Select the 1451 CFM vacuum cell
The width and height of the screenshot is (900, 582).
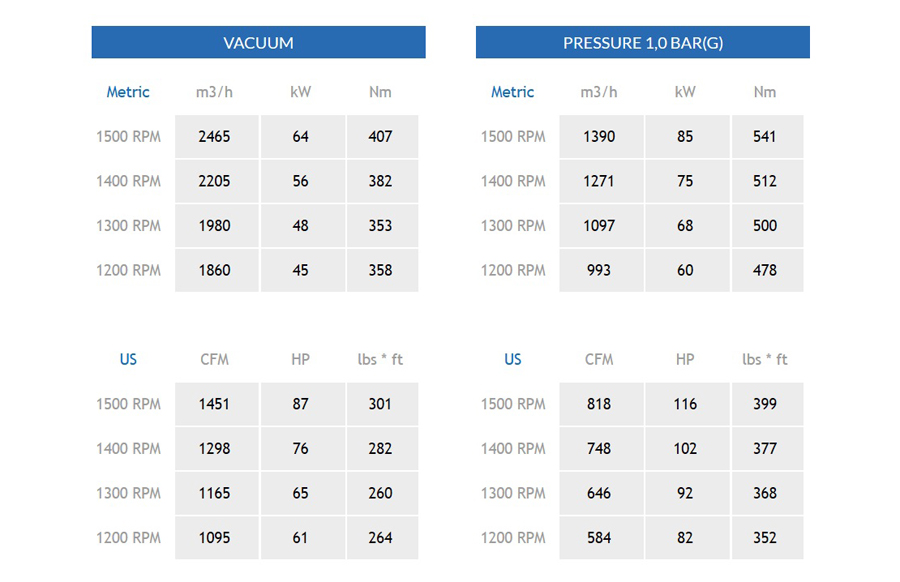[217, 404]
